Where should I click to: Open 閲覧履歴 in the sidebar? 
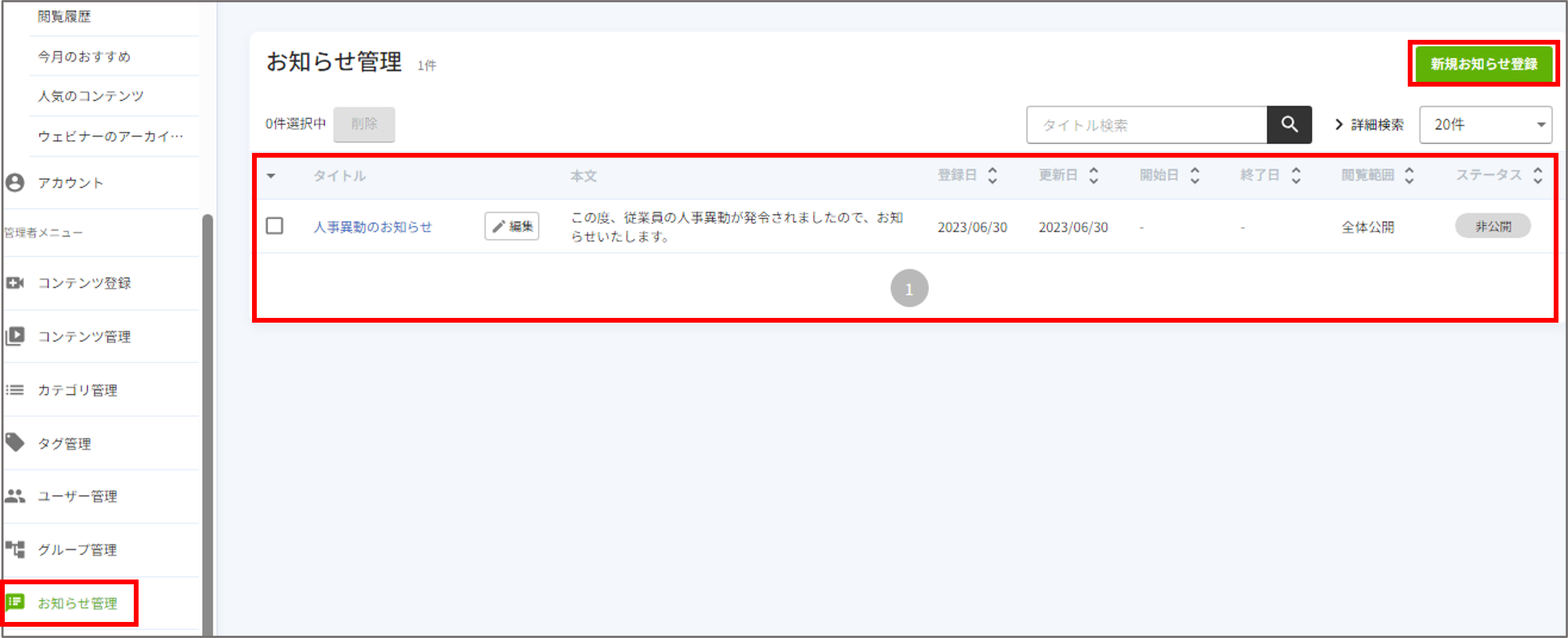pyautogui.click(x=64, y=16)
